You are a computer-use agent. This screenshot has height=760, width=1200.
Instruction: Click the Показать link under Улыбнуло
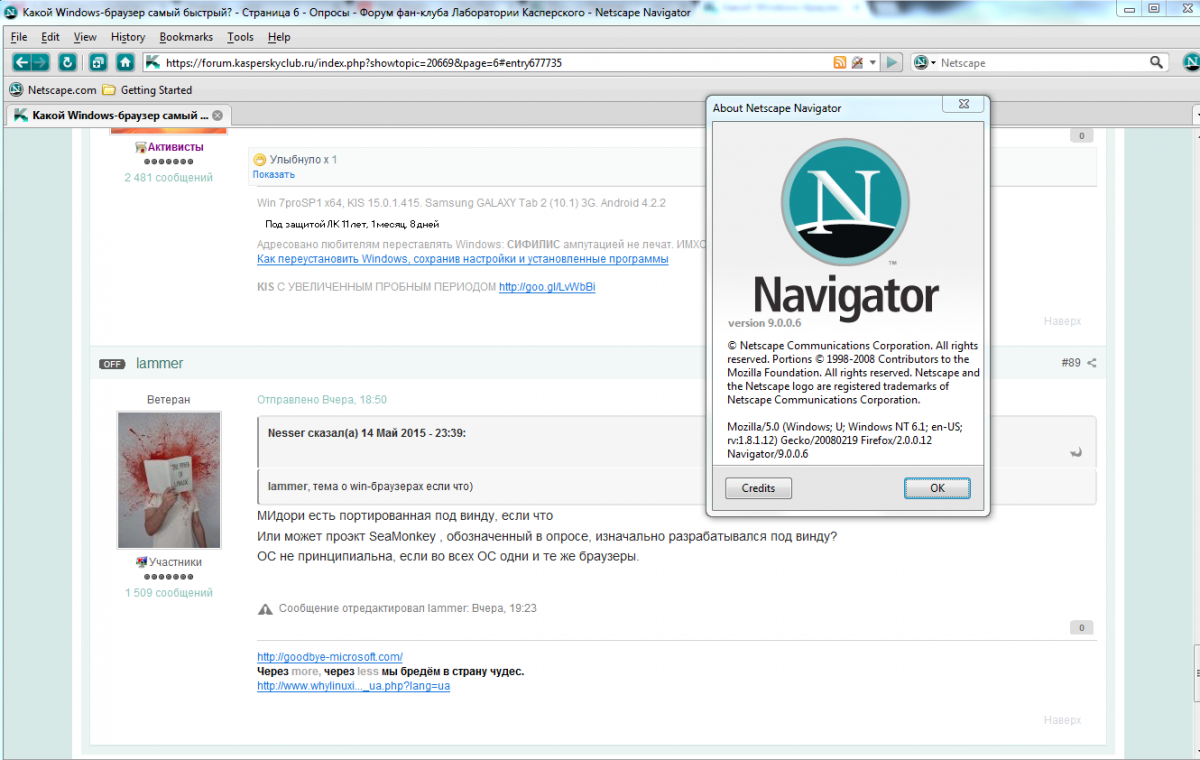(274, 174)
